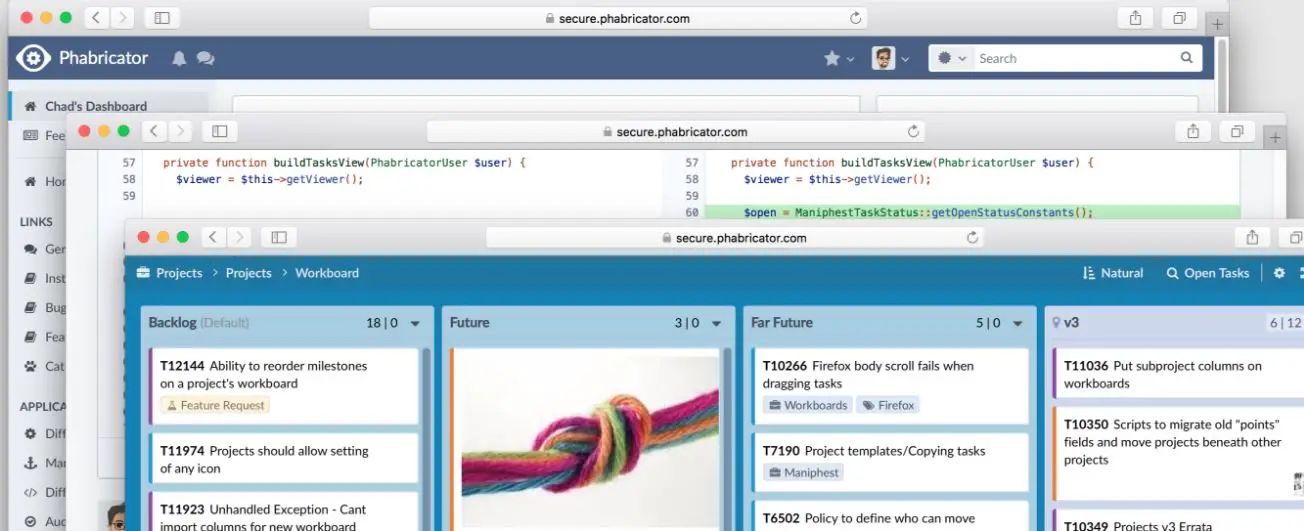1304x531 pixels.
Task: Click Firefox tag on T10266
Action: [x=888, y=405]
